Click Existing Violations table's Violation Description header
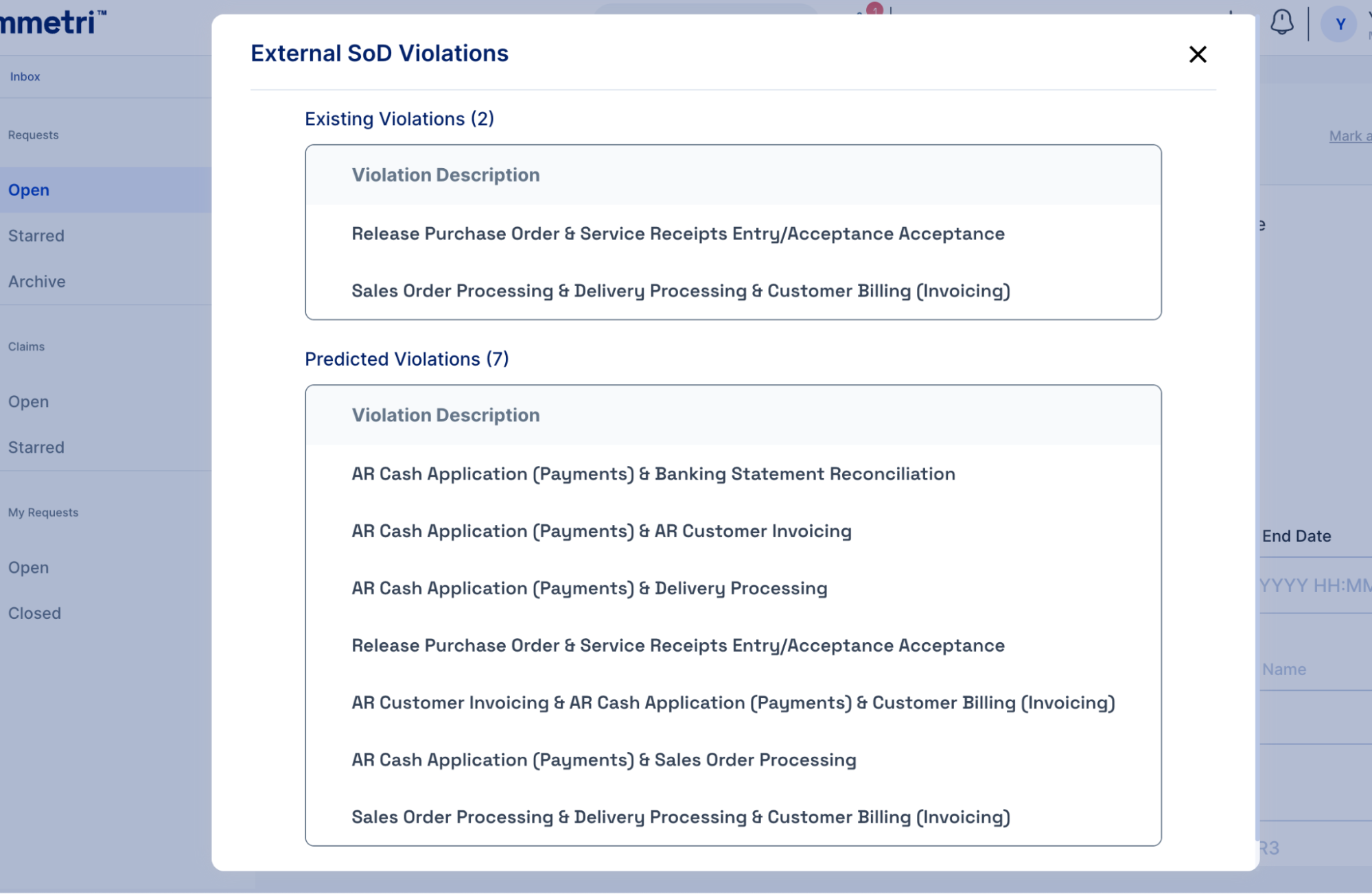Screen dimensions: 1372x894 pos(445,175)
